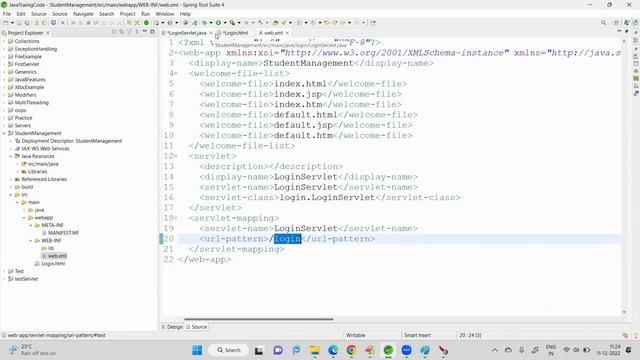This screenshot has height=360, width=640.
Task: Select web.xml in the project tree
Action: point(57,256)
